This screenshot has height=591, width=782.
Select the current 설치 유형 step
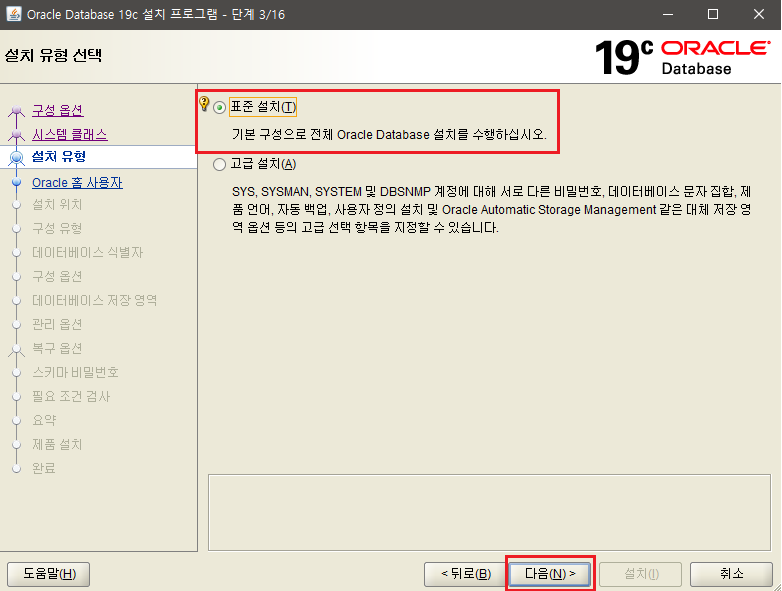coord(59,157)
